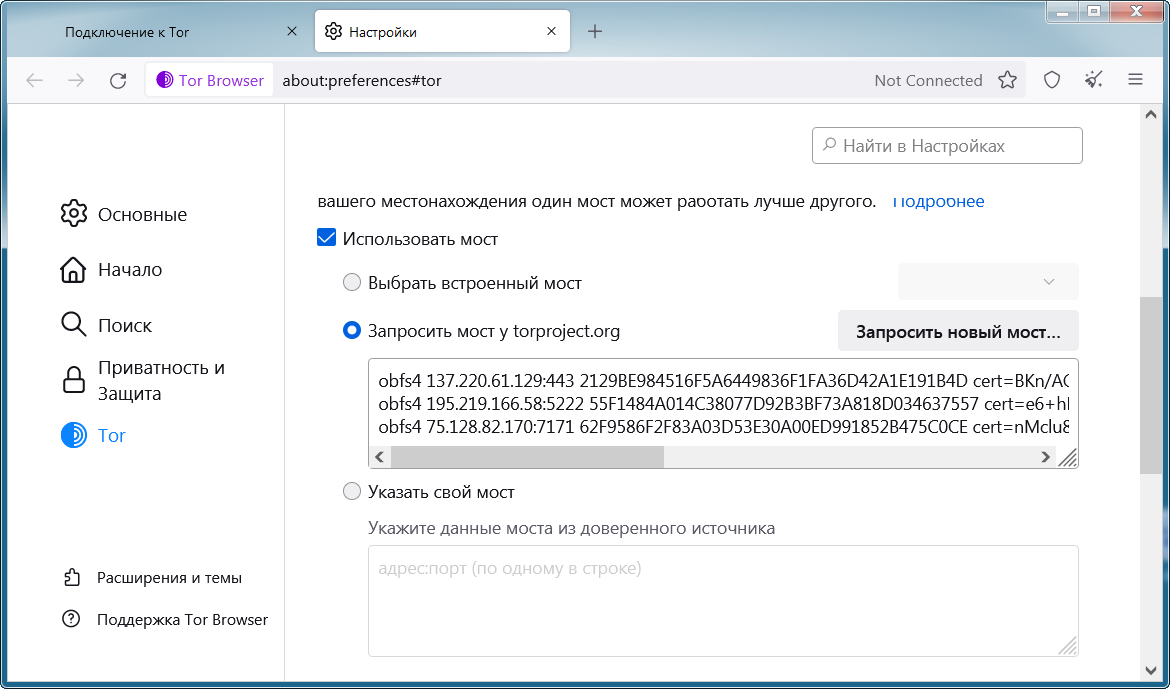Click the horizontal scrollbar thumb in bridge list
The image size is (1170, 689).
point(527,457)
